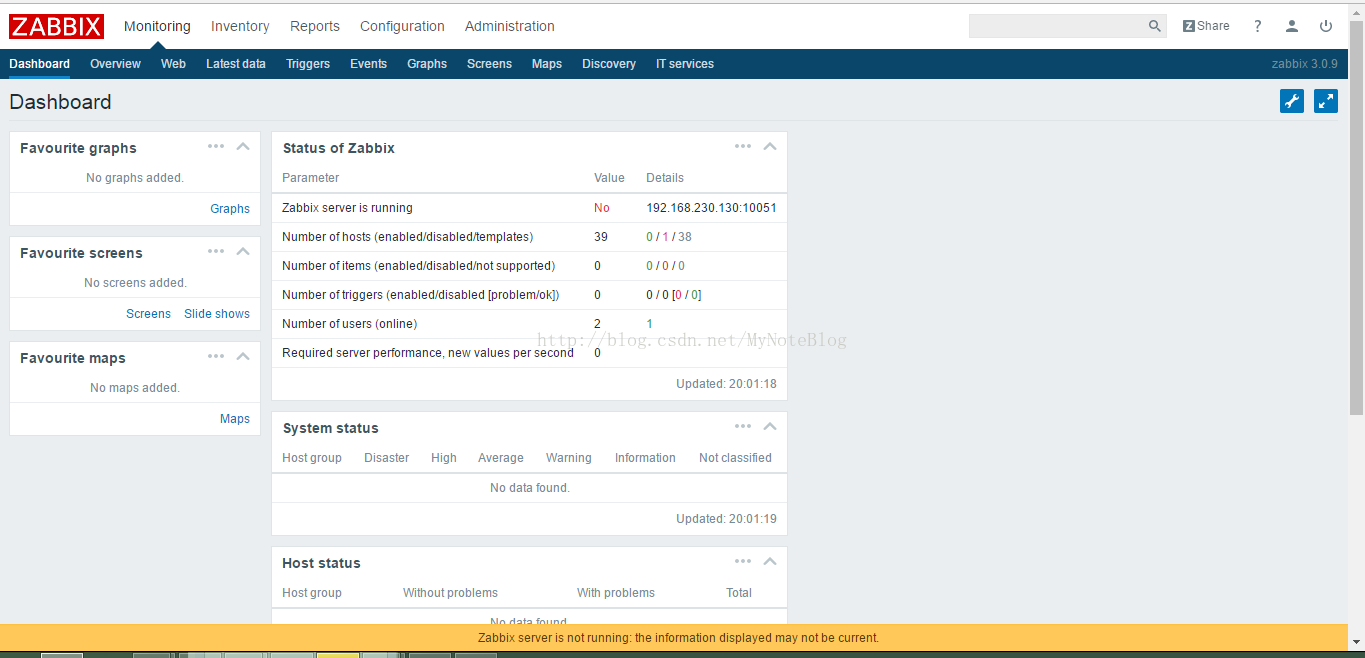Click the 192.168.230.130:10051 details cell

click(711, 208)
